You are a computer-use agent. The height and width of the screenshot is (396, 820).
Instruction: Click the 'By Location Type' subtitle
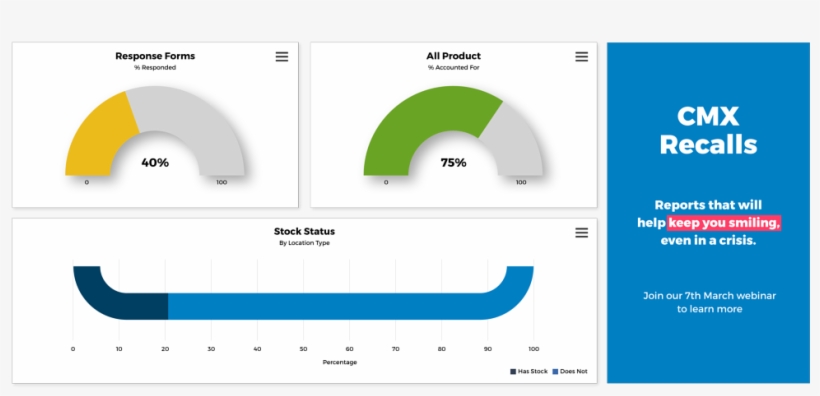(x=304, y=243)
